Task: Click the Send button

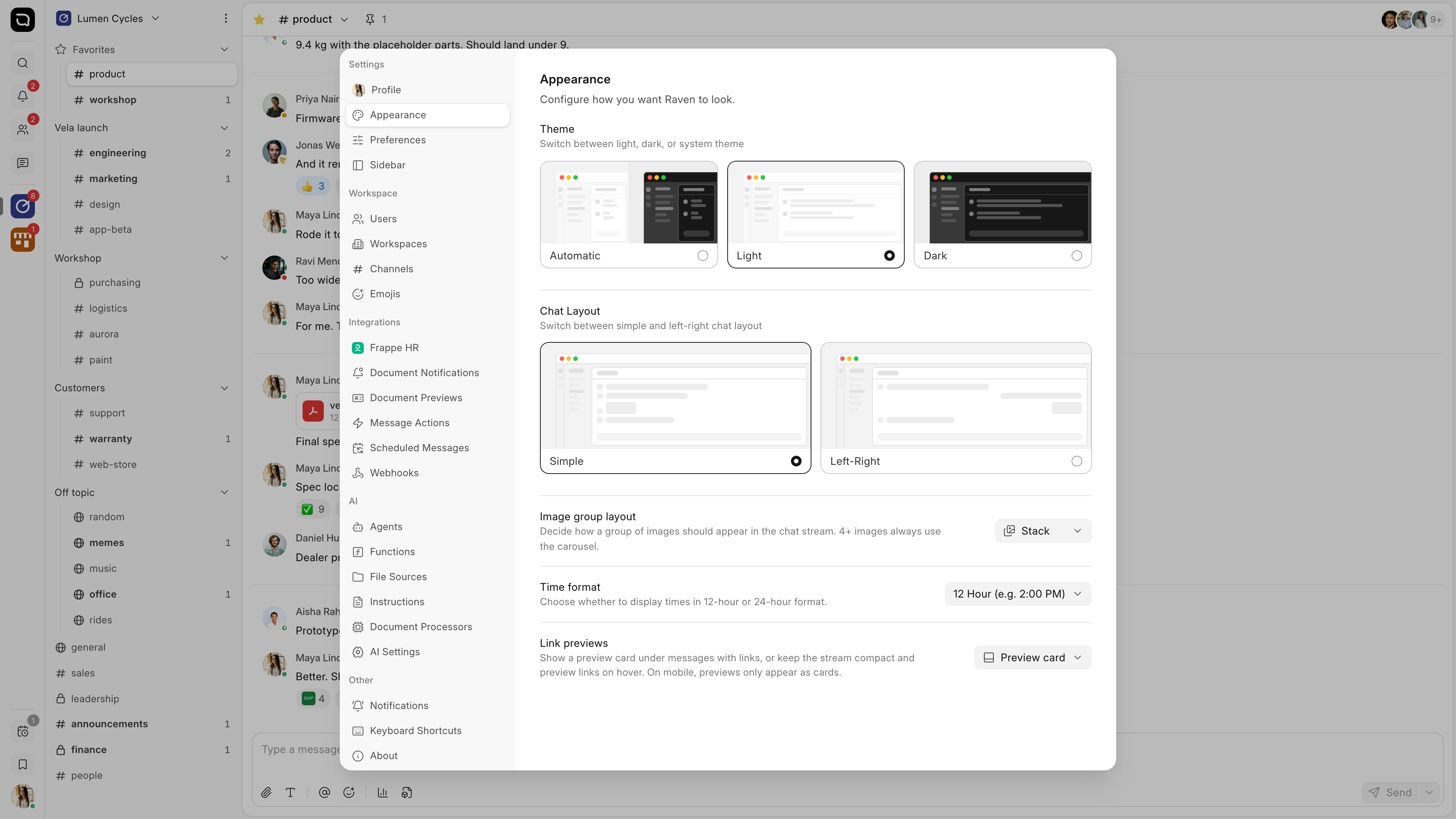Action: 1390,792
